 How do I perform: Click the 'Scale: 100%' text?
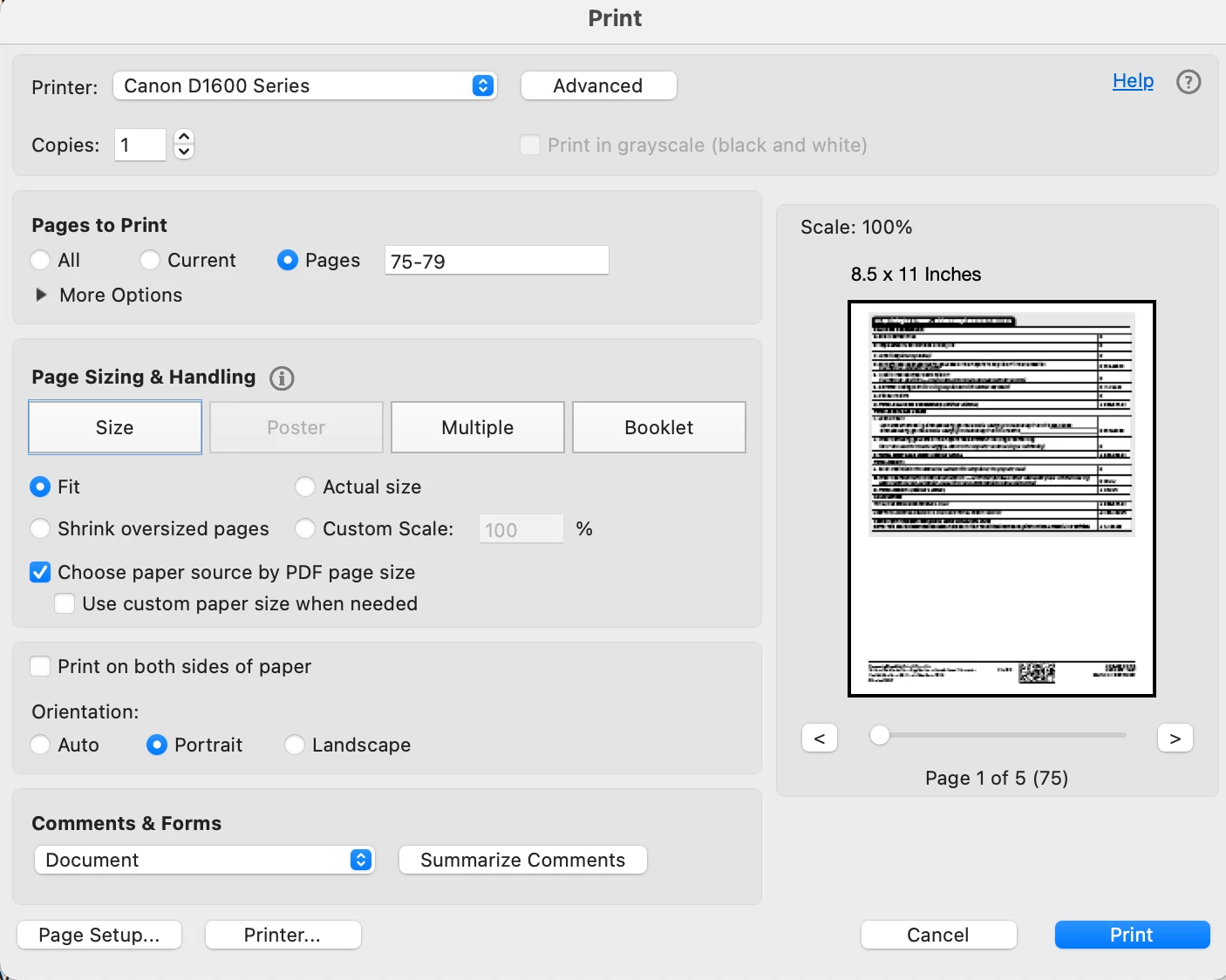[x=856, y=227]
